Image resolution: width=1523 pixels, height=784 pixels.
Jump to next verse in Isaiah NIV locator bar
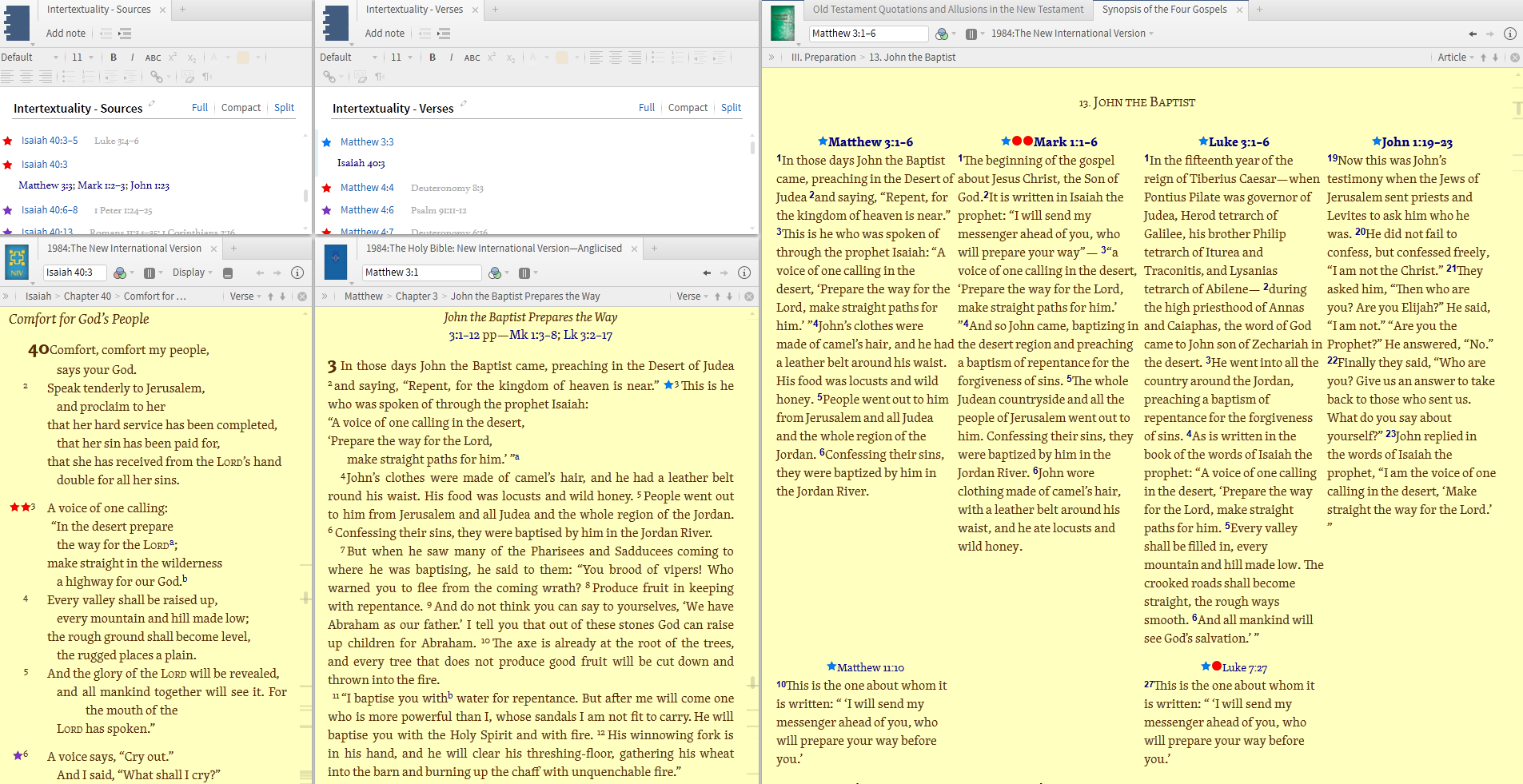tap(282, 296)
